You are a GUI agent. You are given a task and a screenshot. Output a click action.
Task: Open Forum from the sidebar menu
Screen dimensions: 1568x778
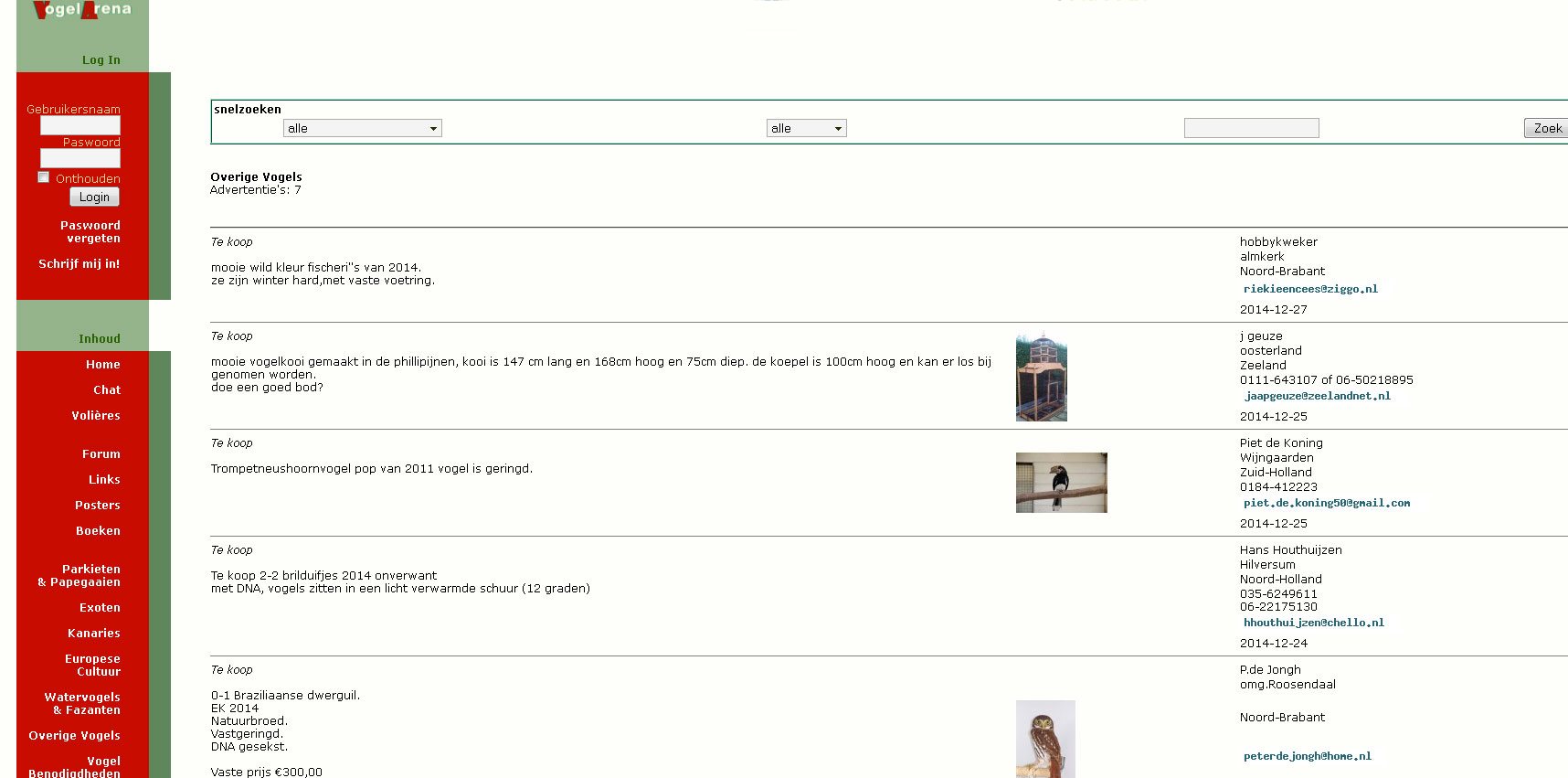[101, 454]
